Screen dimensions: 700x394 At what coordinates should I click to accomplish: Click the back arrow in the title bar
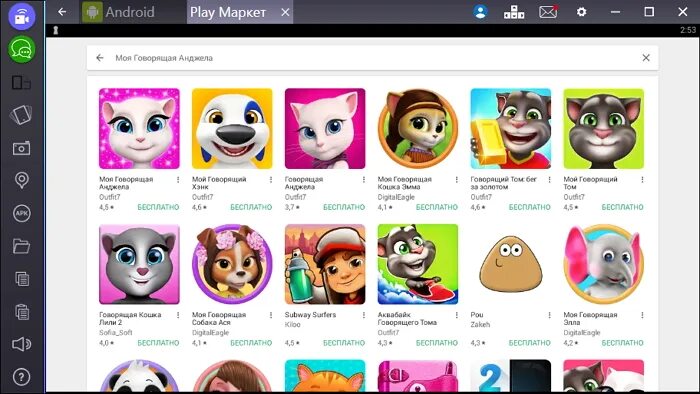click(62, 12)
